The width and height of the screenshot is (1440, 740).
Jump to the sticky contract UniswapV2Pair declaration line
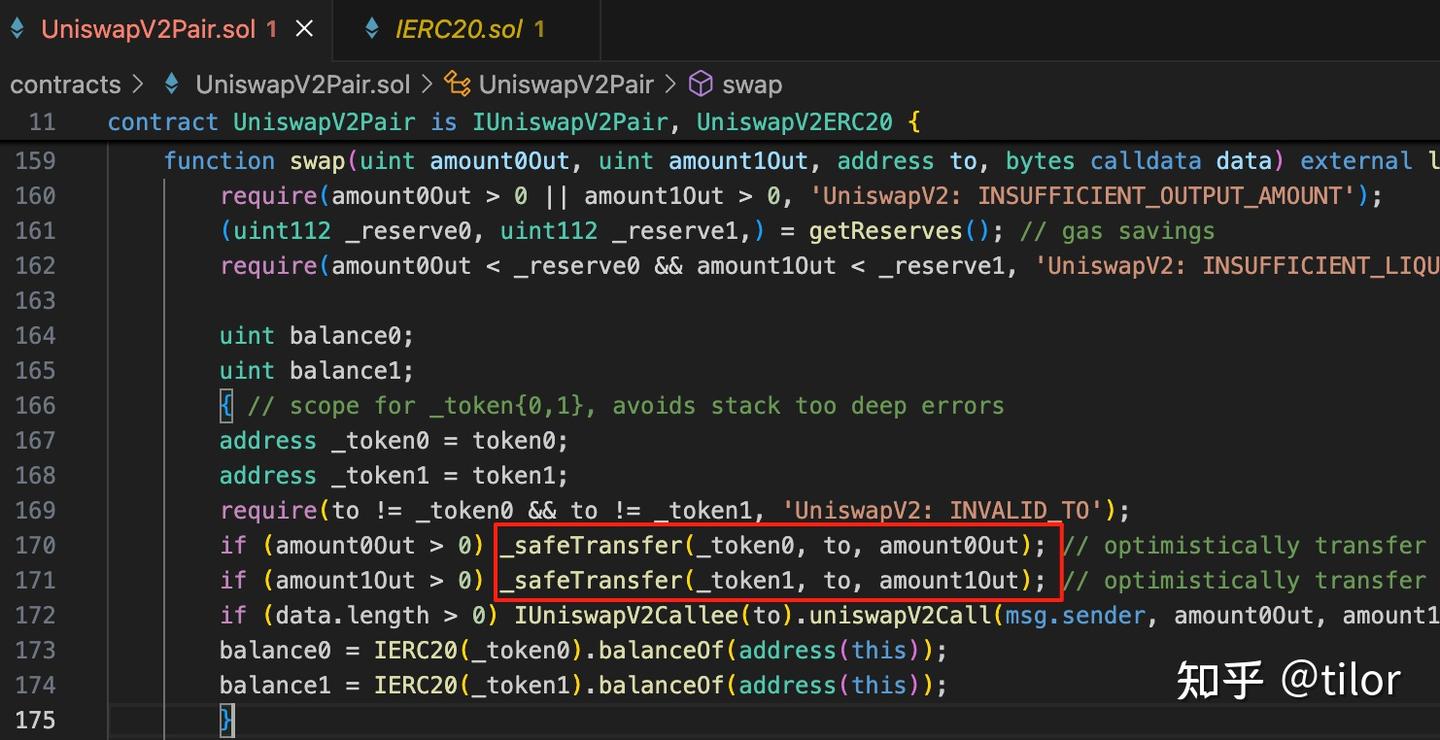[514, 122]
